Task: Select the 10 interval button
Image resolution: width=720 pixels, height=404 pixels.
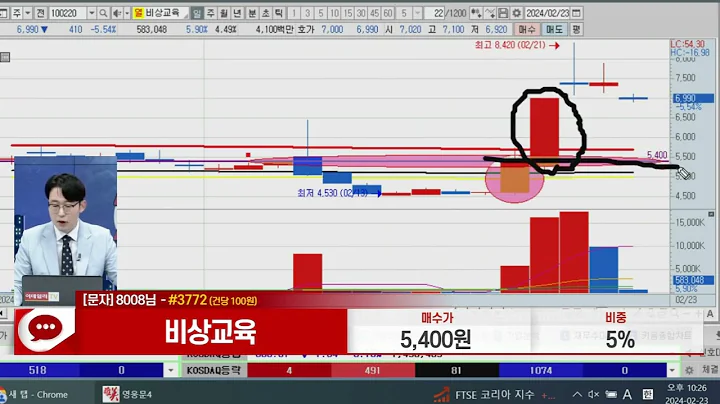Action: (x=335, y=13)
